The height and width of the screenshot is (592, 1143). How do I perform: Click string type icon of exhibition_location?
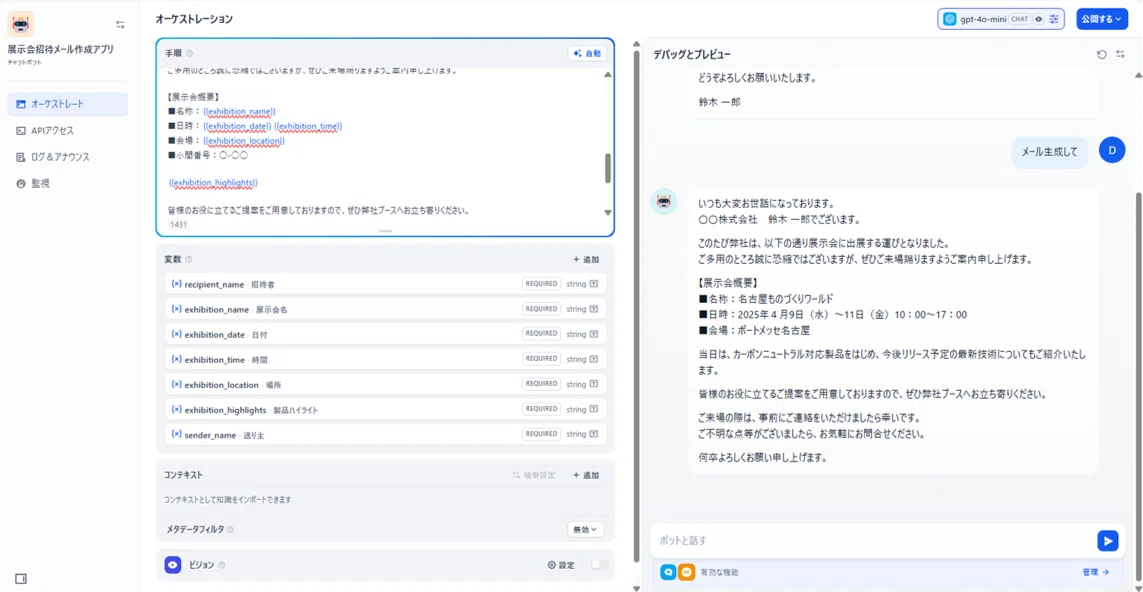[594, 384]
